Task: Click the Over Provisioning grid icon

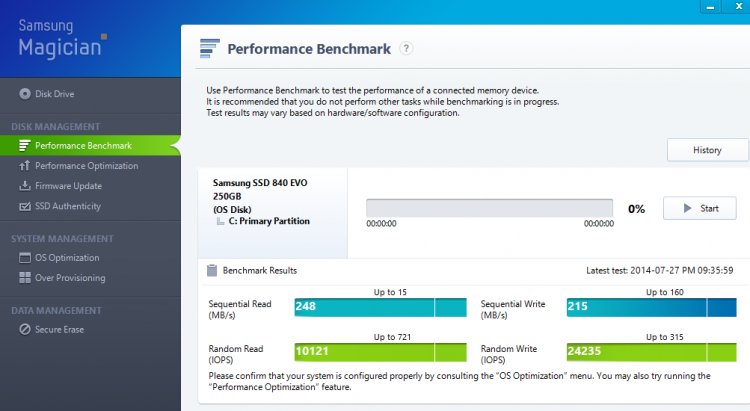Action: coord(25,278)
